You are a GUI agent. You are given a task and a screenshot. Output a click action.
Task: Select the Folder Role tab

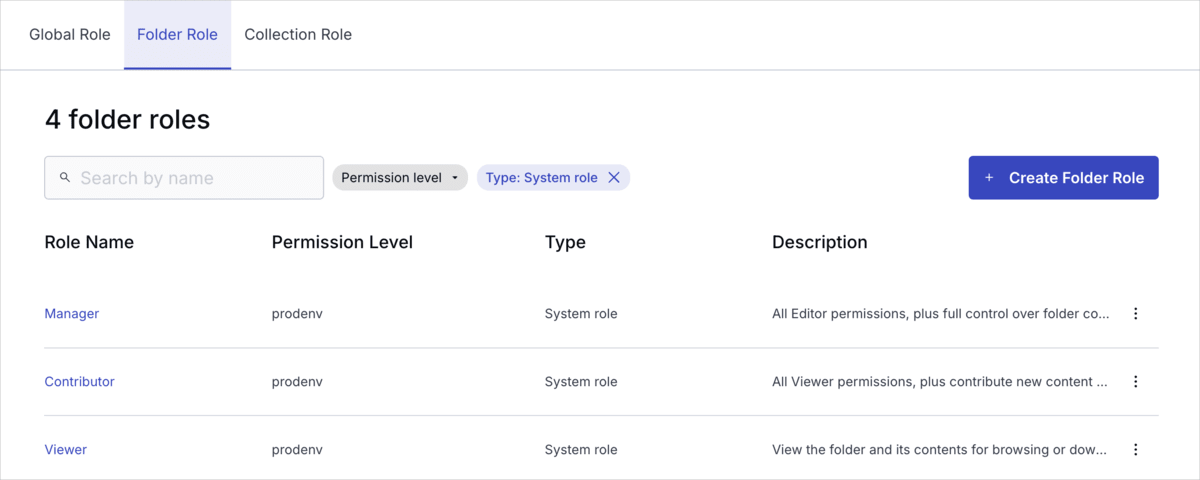(x=177, y=35)
